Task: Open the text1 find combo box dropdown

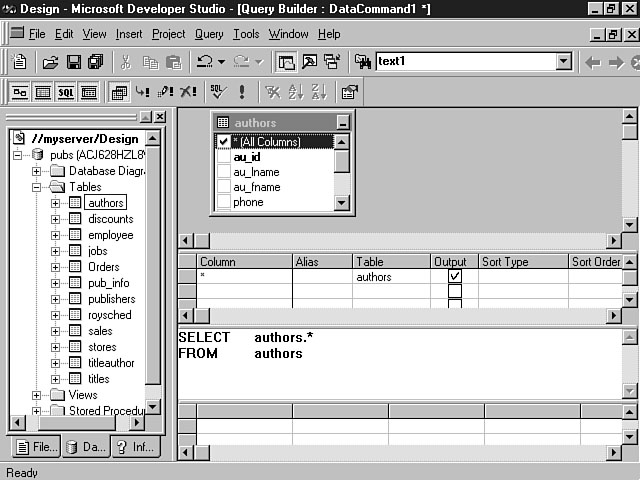Action: pos(563,62)
